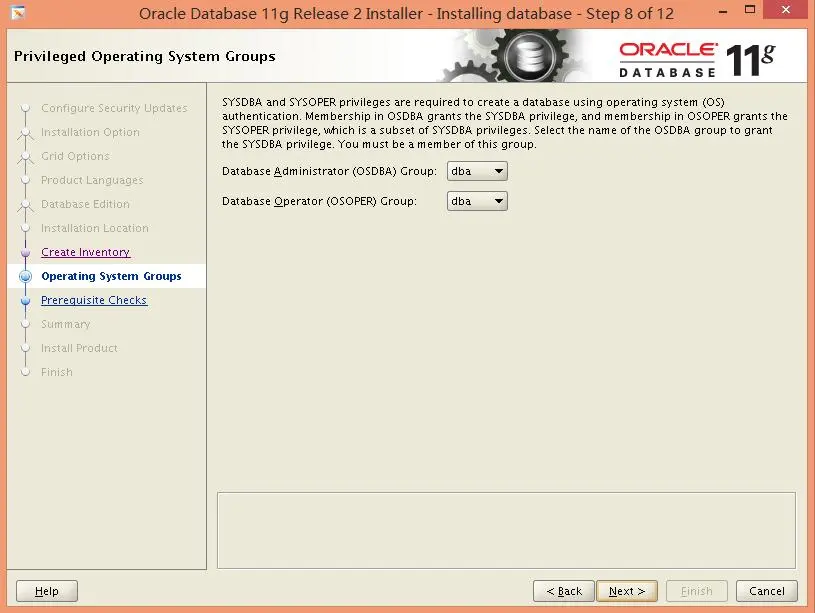This screenshot has height=613, width=815.
Task: Open installer Help
Action: tap(47, 591)
